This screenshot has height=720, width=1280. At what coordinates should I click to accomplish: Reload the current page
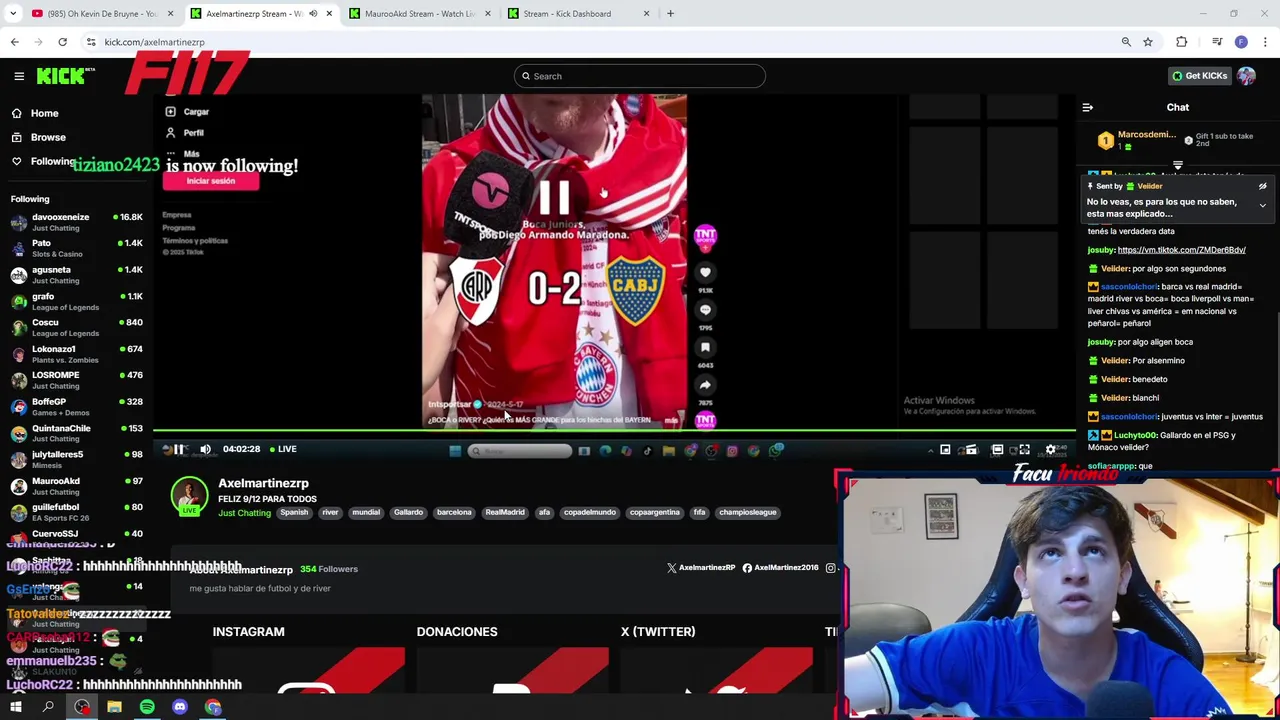(62, 42)
